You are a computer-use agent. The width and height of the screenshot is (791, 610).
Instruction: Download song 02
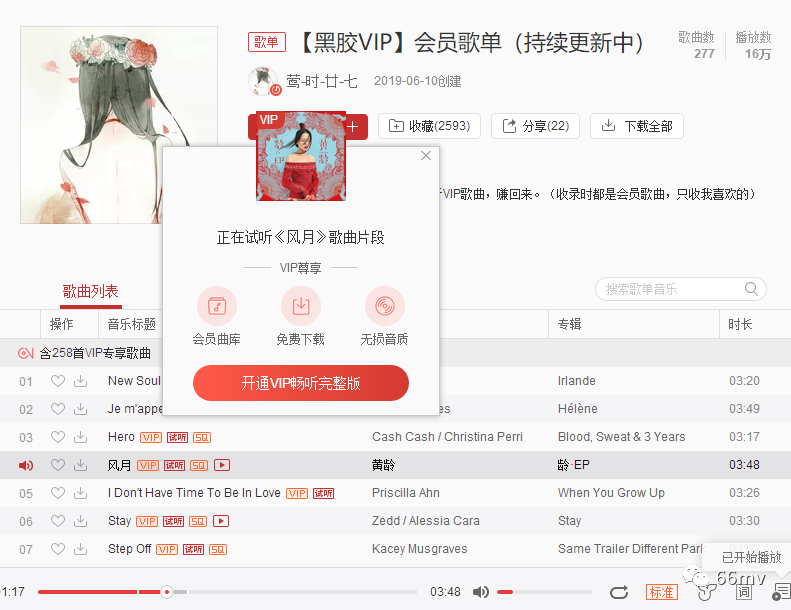click(x=81, y=409)
